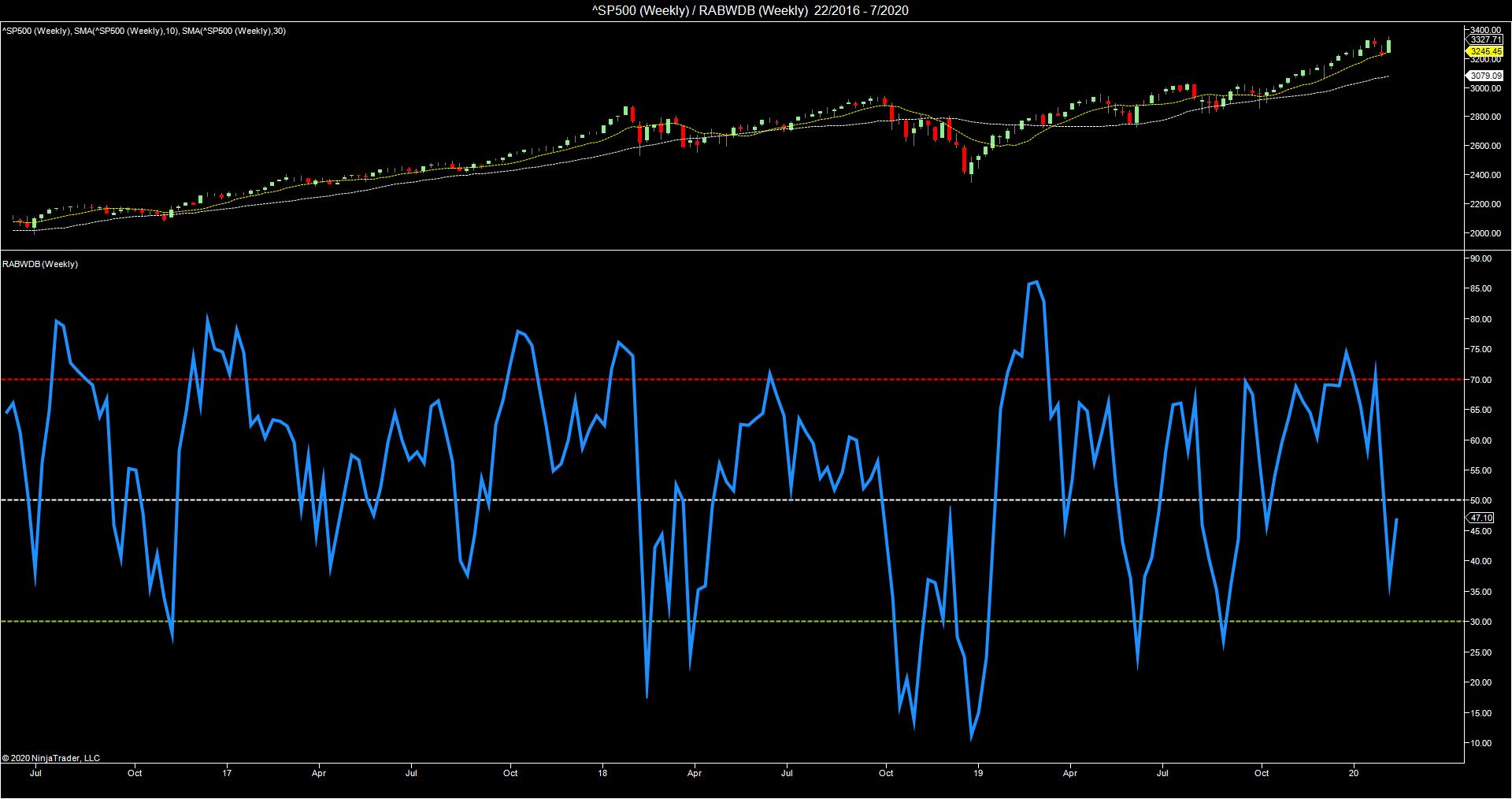Click the 90.00 label on RABWDB axis
The image size is (1512, 799).
[1480, 258]
